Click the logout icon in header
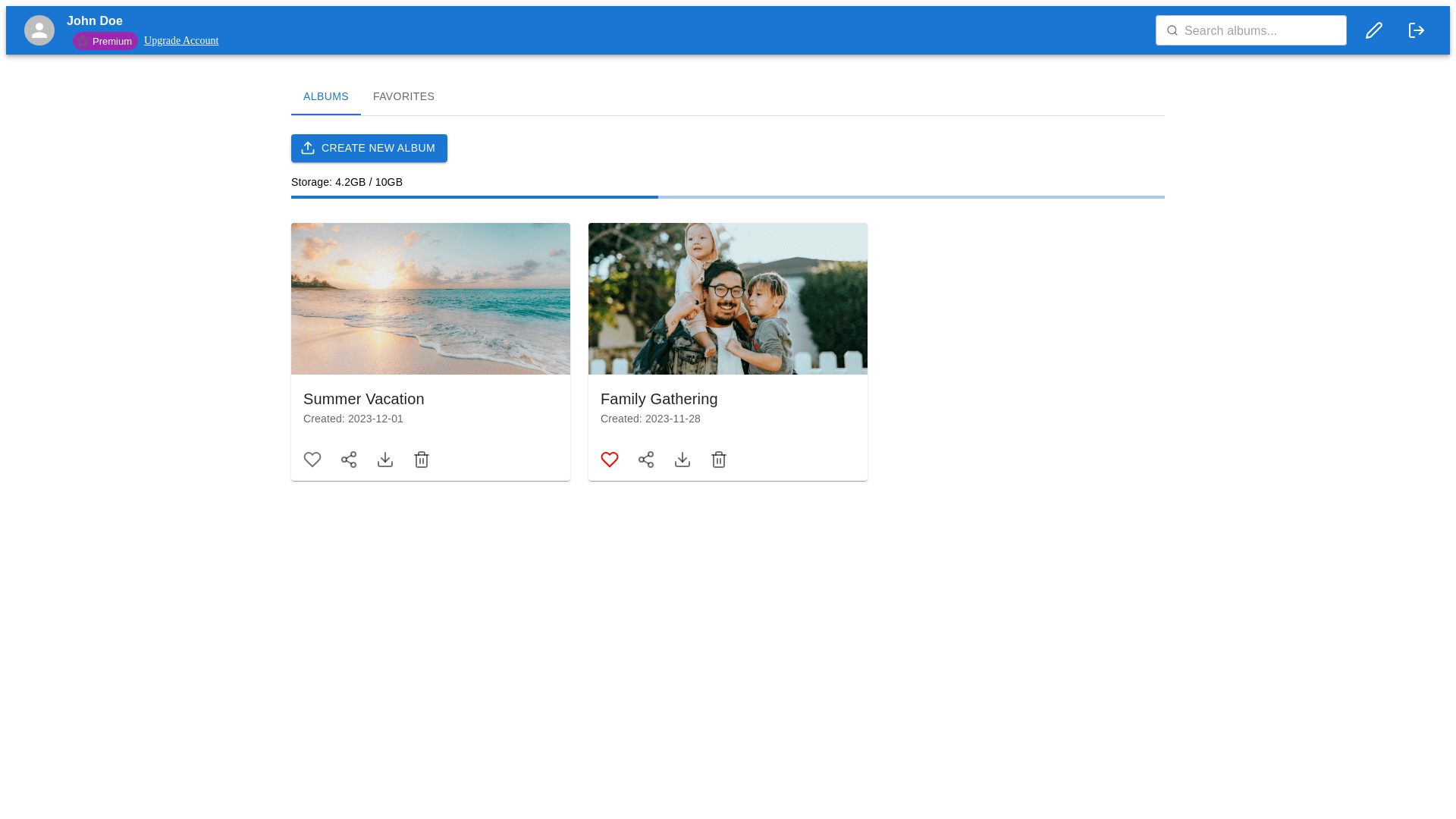Viewport: 1456px width, 819px height. 1416,30
